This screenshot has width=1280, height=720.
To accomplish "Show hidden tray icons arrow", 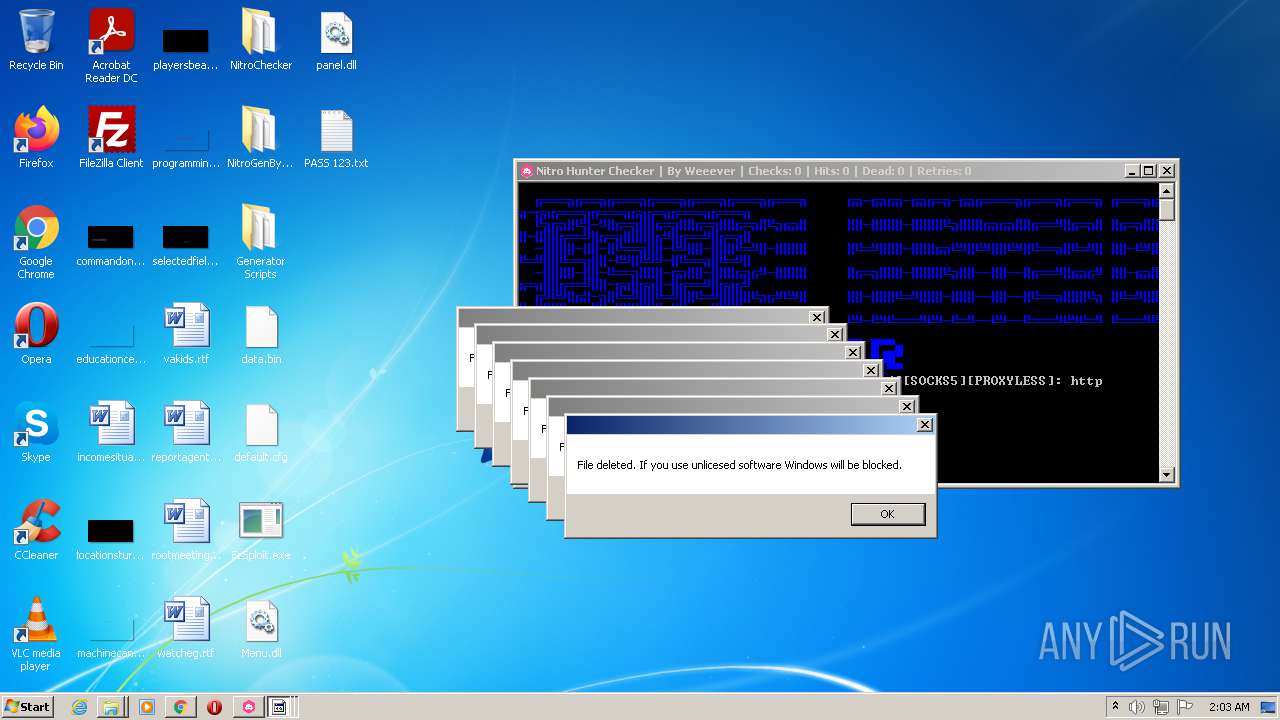I will [x=1115, y=706].
